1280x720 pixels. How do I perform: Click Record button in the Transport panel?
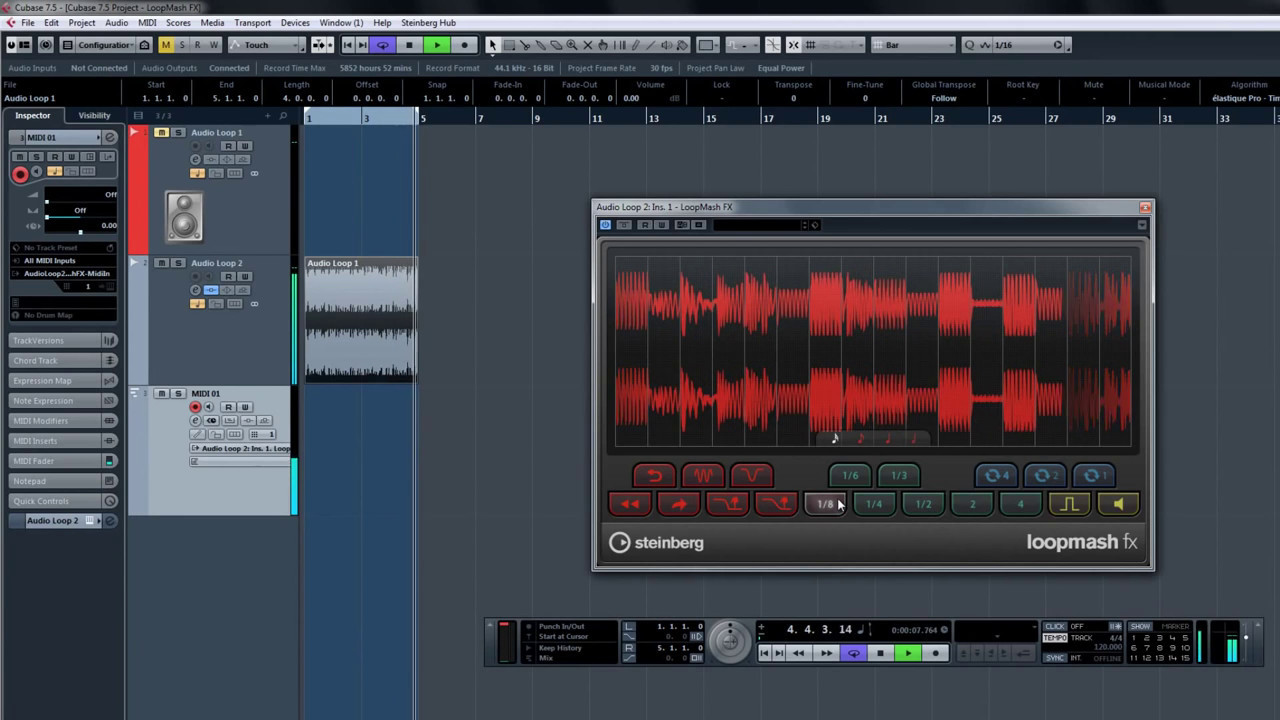click(x=935, y=654)
